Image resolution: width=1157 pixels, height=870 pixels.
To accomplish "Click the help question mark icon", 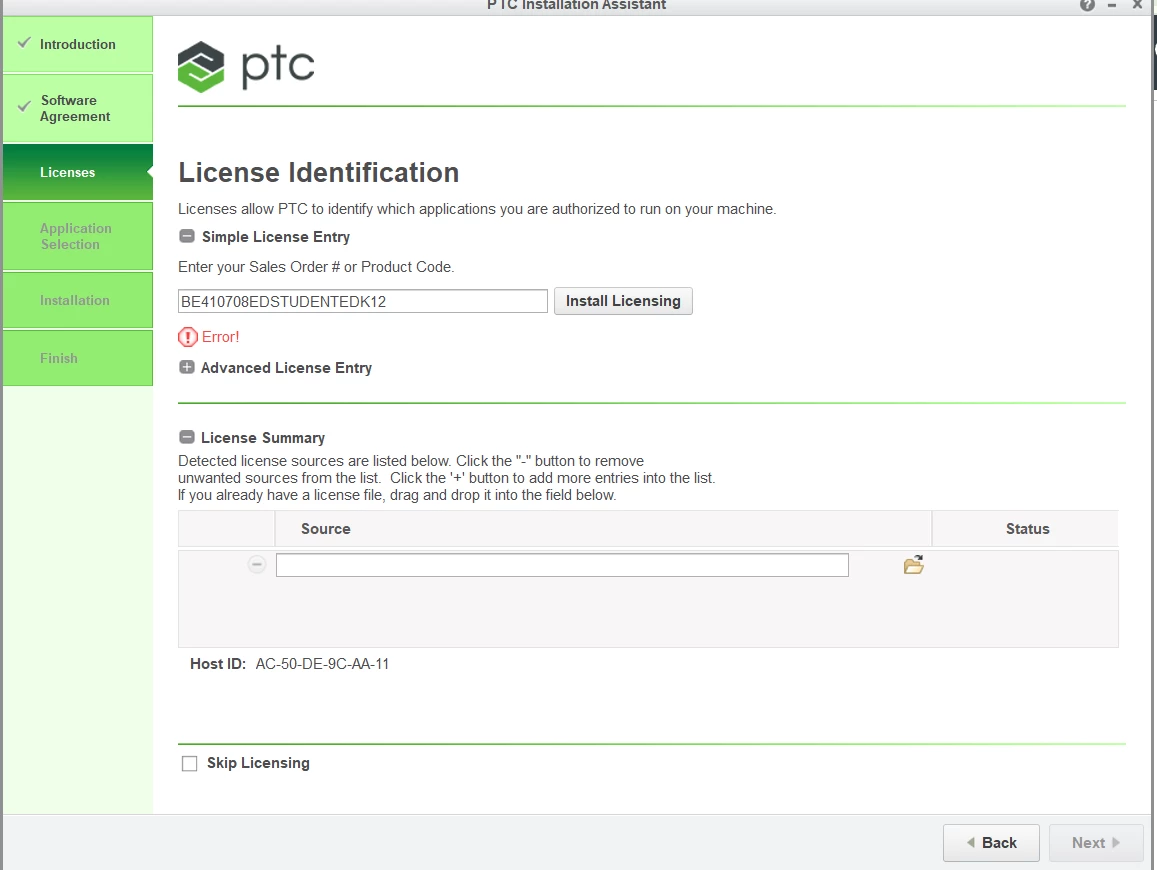I will (1087, 5).
